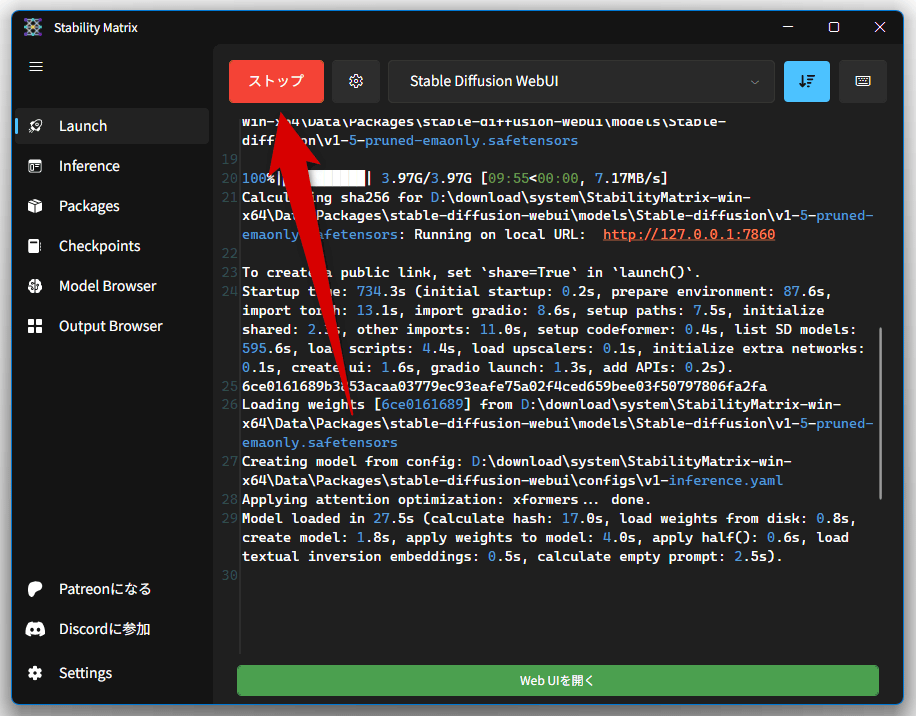Image resolution: width=916 pixels, height=716 pixels.
Task: Close the Stability Matrix window
Action: 880,27
